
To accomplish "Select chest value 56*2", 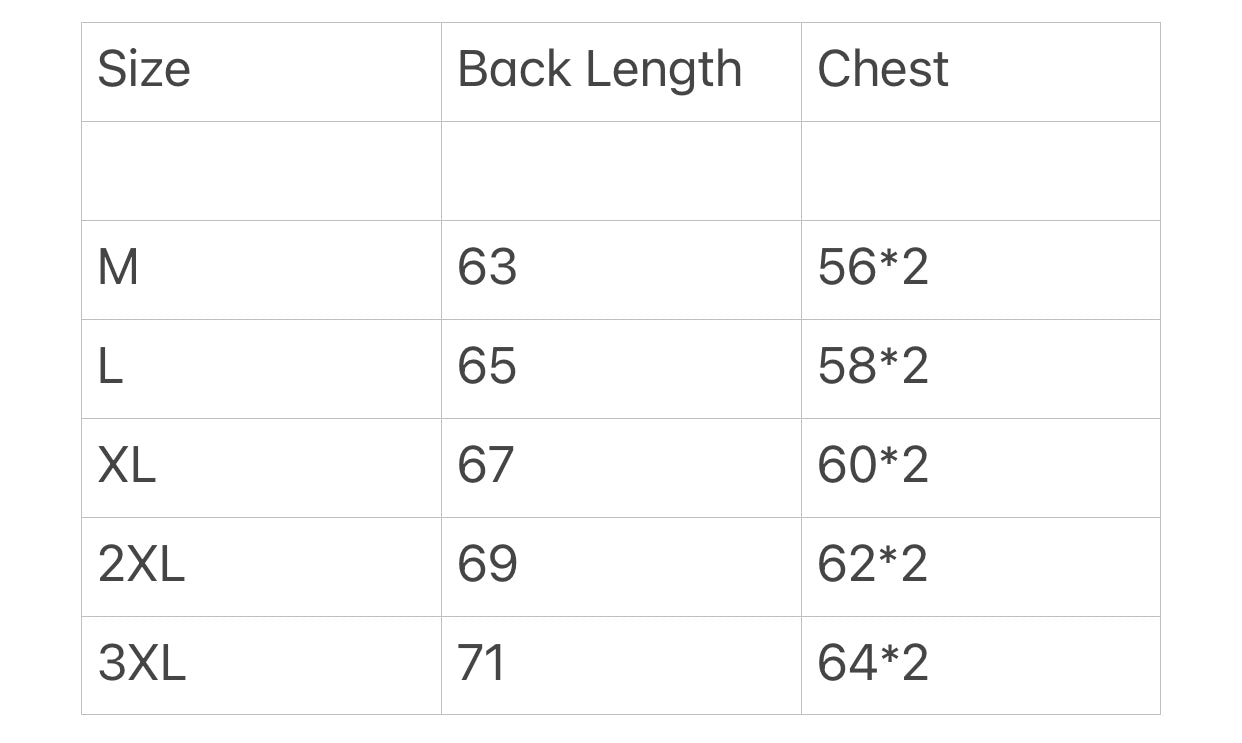I will (873, 268).
